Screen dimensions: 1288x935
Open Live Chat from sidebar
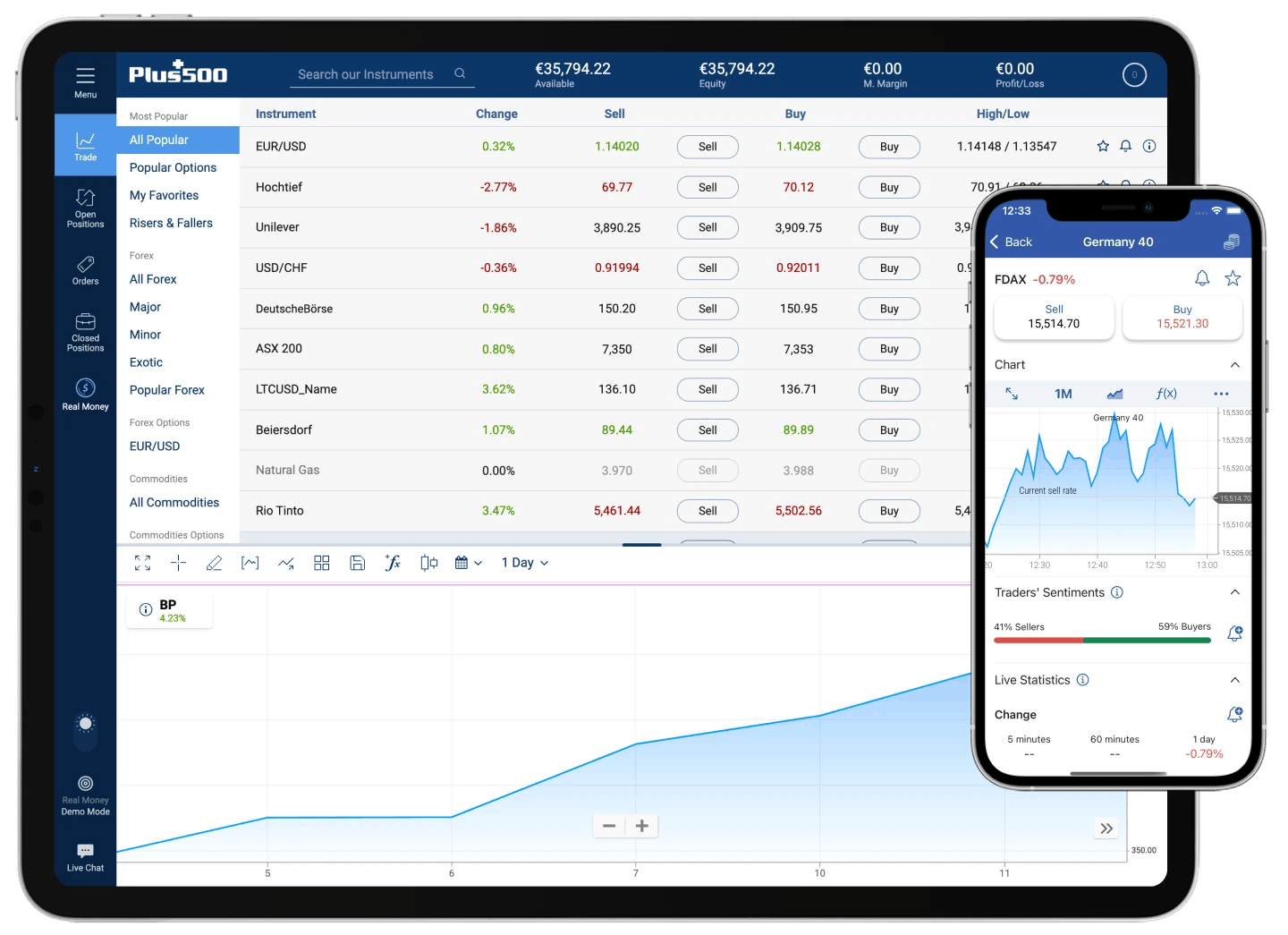click(85, 856)
